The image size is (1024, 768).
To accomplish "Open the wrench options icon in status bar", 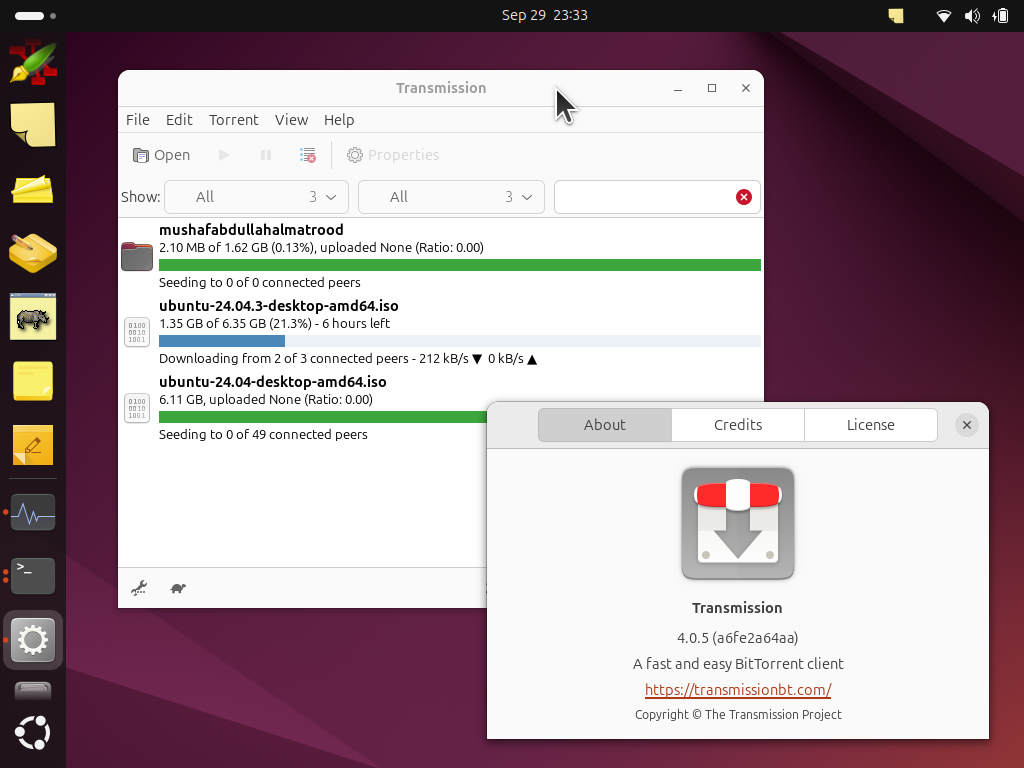I will [x=139, y=588].
